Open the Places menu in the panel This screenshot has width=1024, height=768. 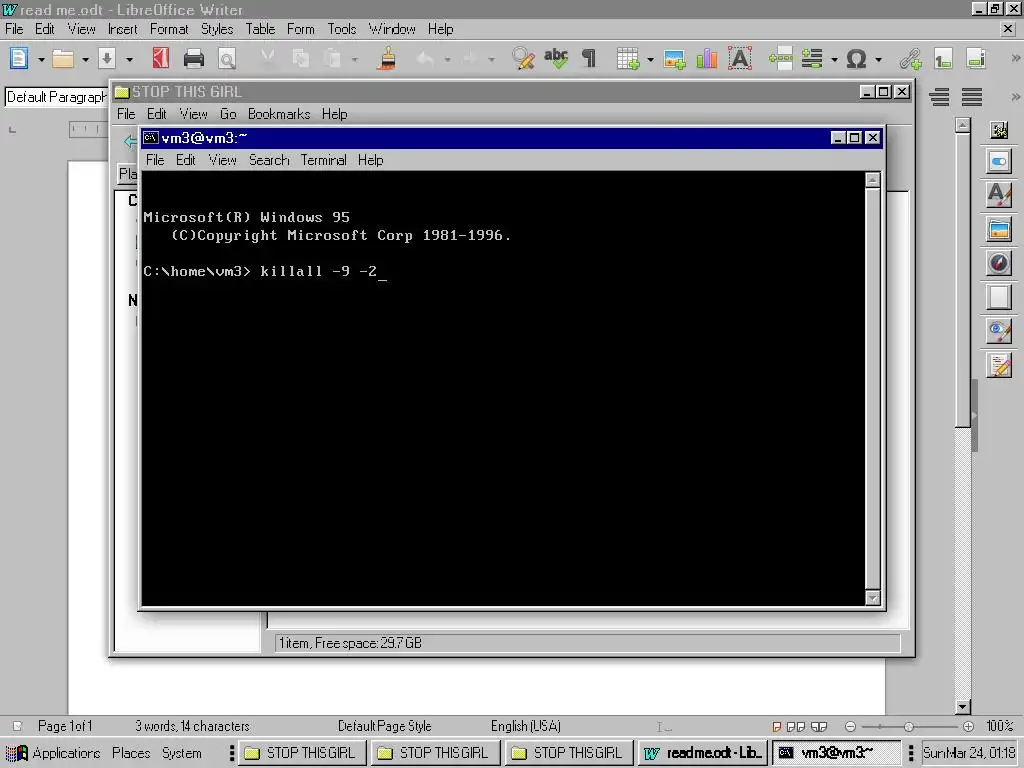tap(131, 753)
